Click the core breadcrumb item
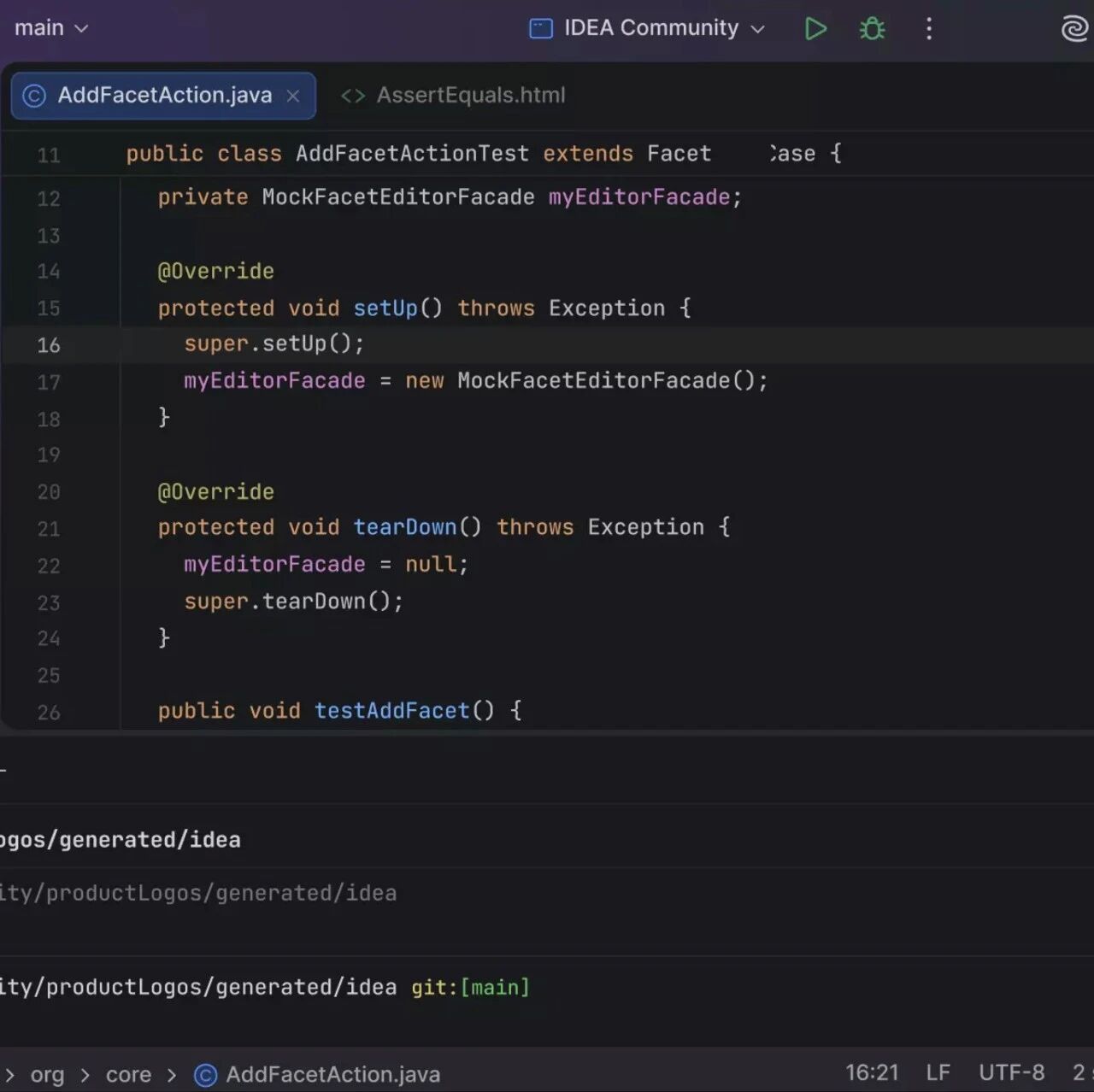This screenshot has height=1092, width=1094. 128,1075
